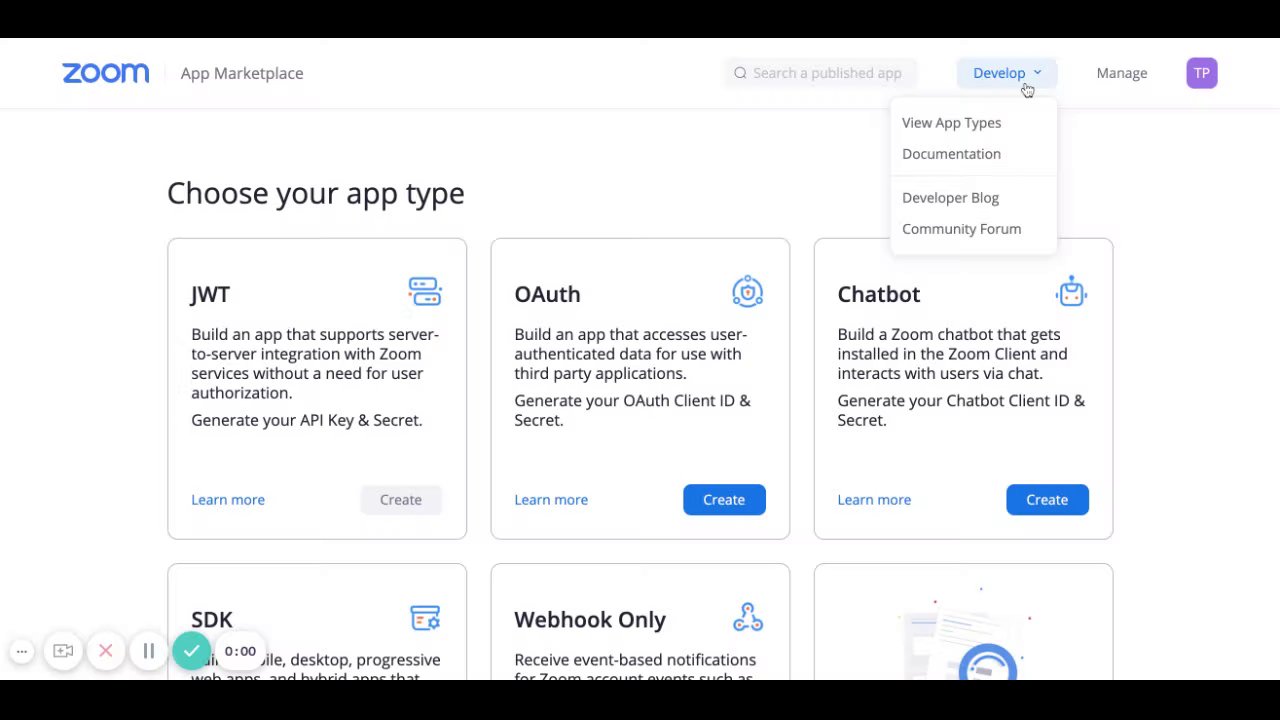Click the Chatbot card heading

pyautogui.click(x=878, y=294)
